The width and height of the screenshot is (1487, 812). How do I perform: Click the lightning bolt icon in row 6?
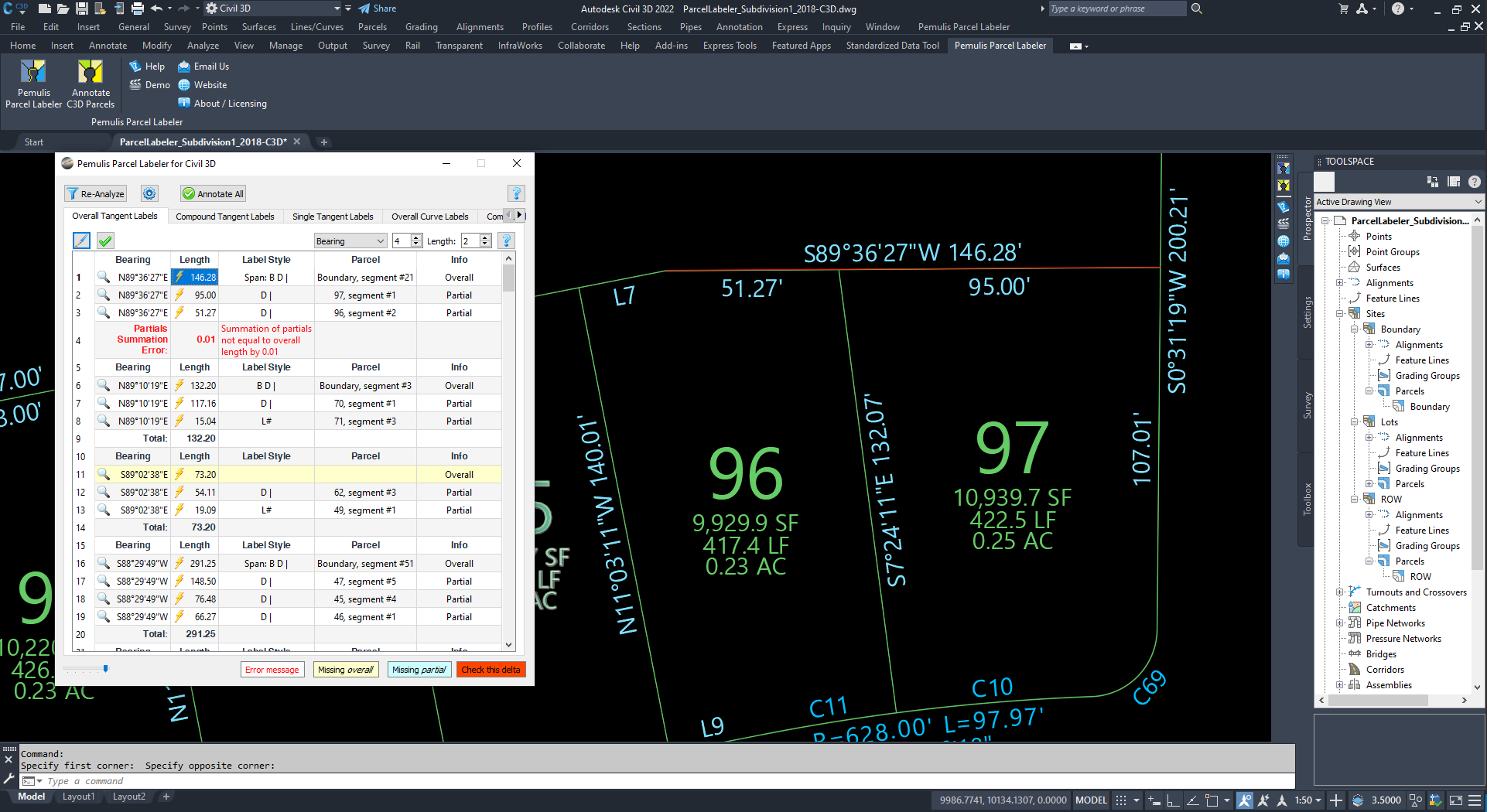tap(179, 385)
